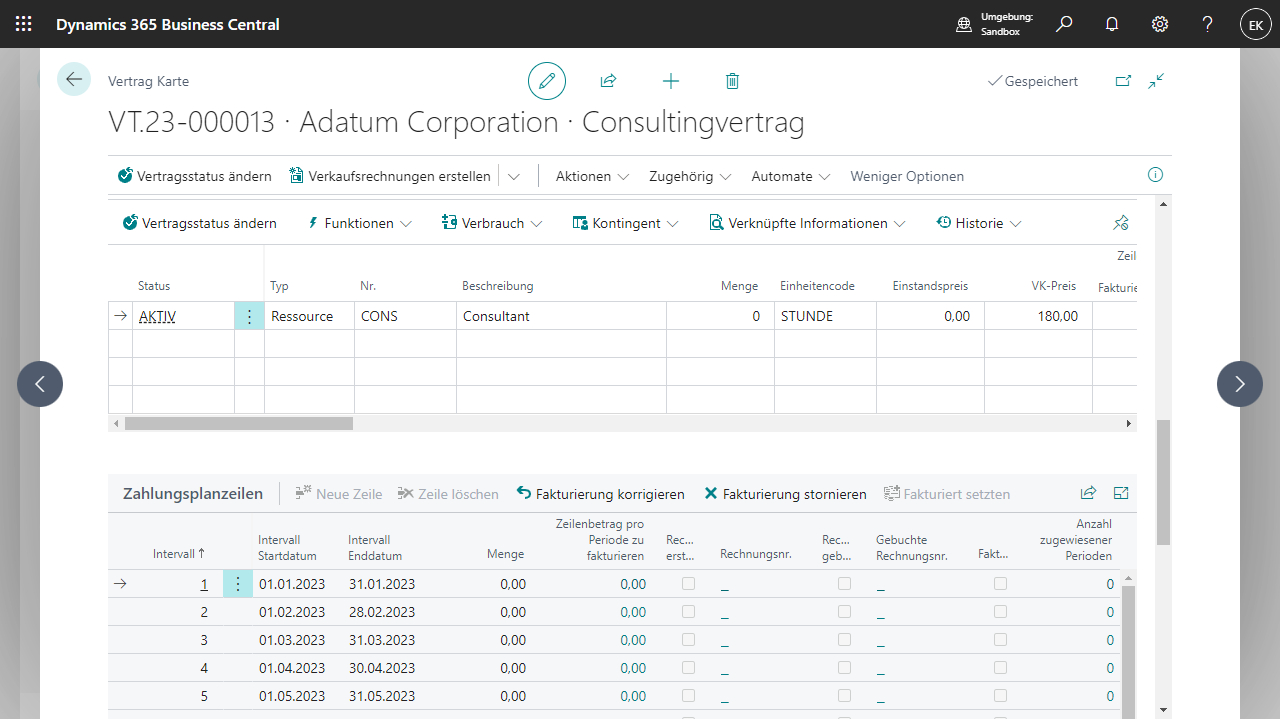Share the Zahlungsplanzeilen list

coord(1088,493)
